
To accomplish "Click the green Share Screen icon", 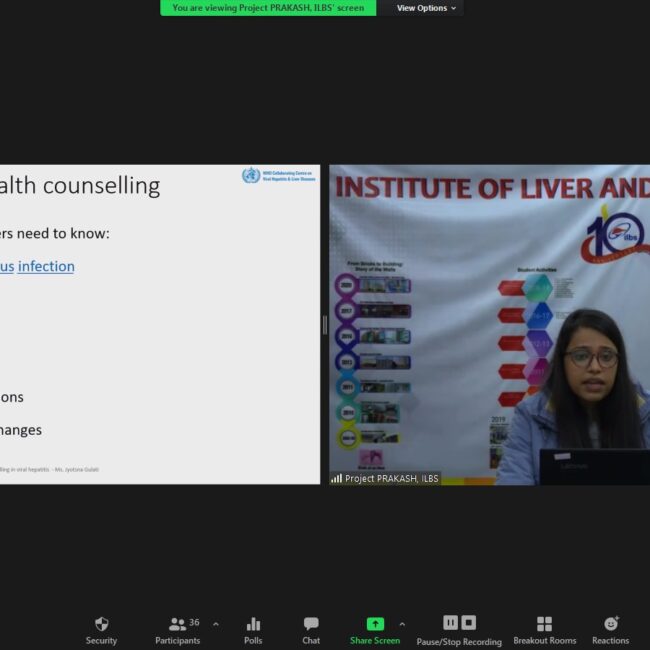I will coord(375,624).
